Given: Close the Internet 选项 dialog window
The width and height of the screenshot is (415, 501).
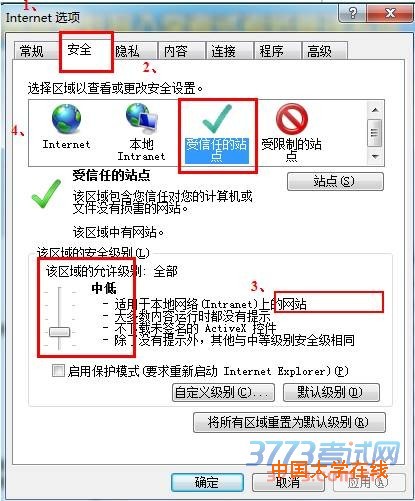Looking at the screenshot, I should tap(390, 13).
